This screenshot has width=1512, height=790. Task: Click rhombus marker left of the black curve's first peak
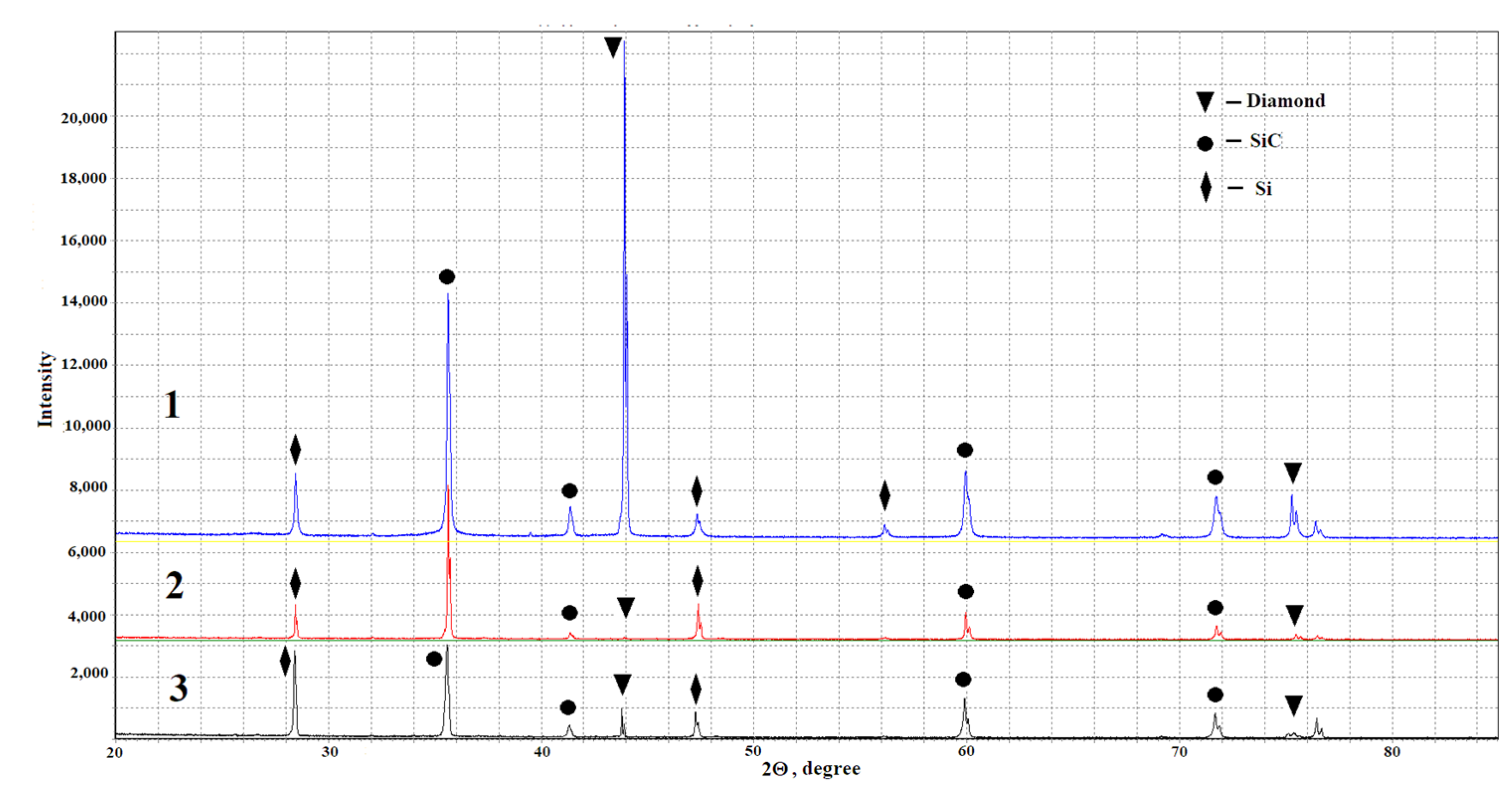(x=285, y=661)
